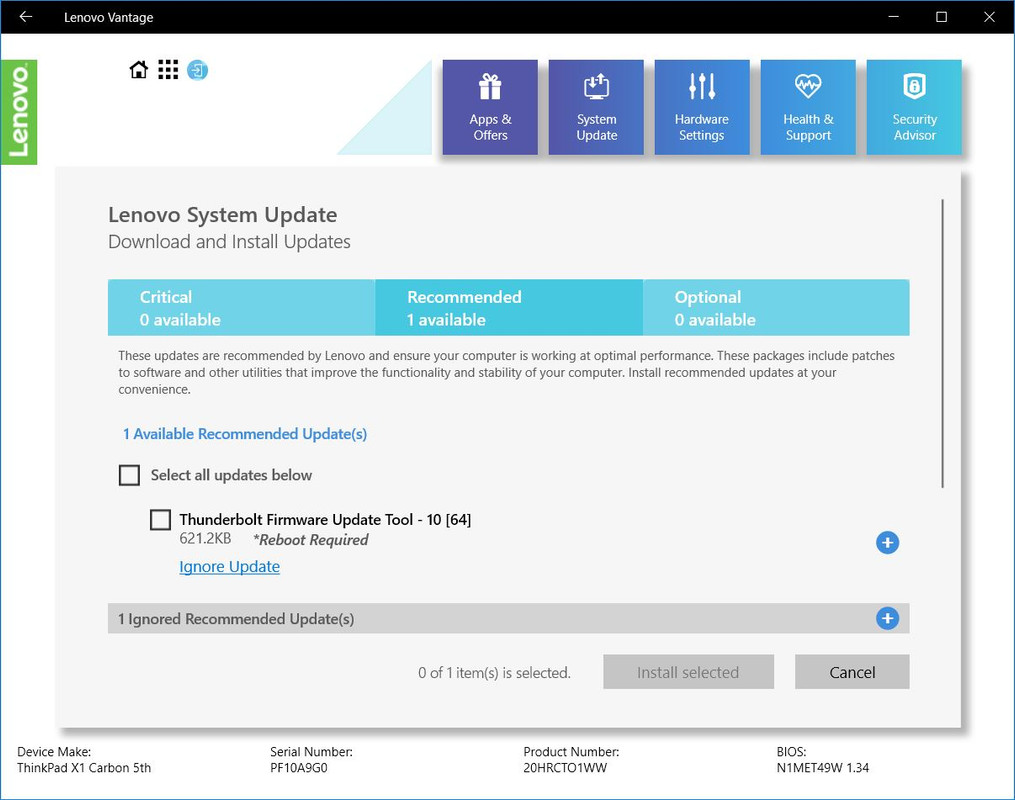Expand 1 Ignored Recommended Update(s) plus
The width and height of the screenshot is (1015, 800).
coord(887,619)
